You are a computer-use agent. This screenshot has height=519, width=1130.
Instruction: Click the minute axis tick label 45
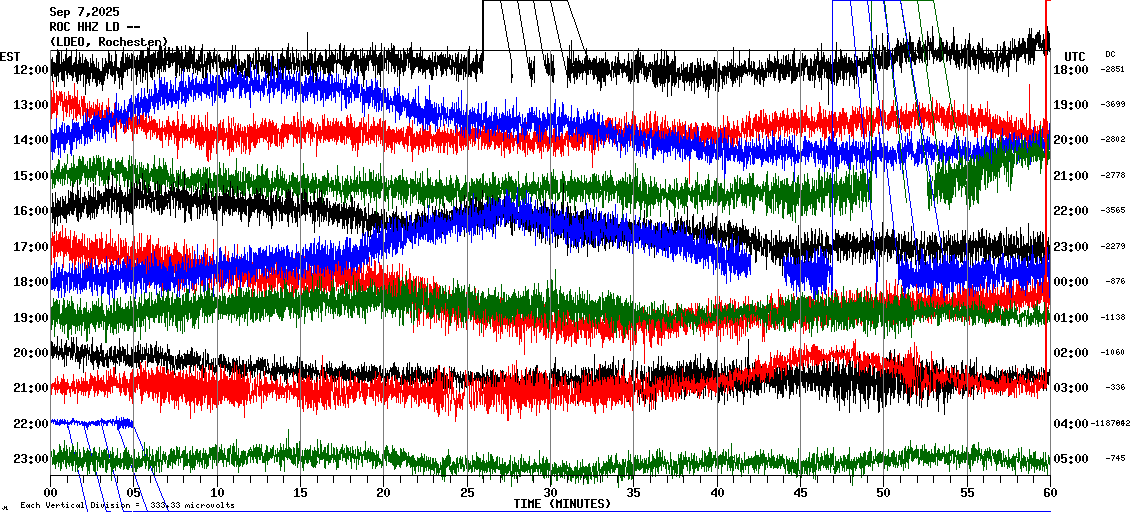[x=800, y=492]
